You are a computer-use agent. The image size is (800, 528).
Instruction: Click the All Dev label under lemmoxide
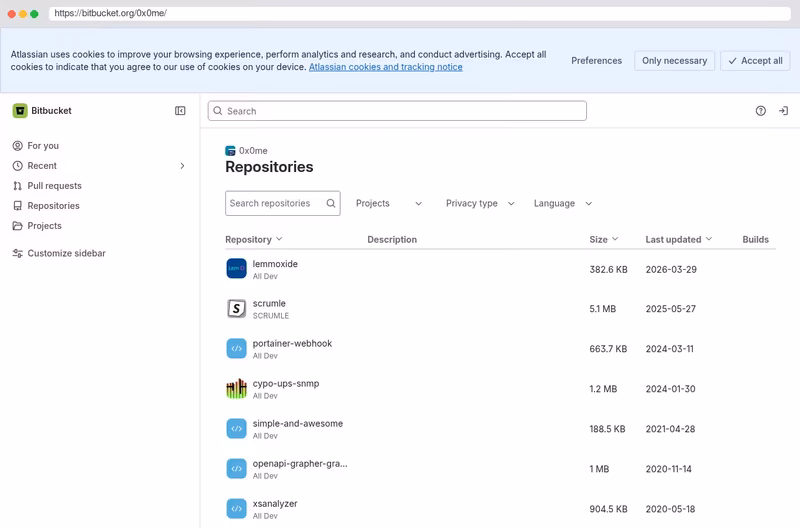pos(265,276)
